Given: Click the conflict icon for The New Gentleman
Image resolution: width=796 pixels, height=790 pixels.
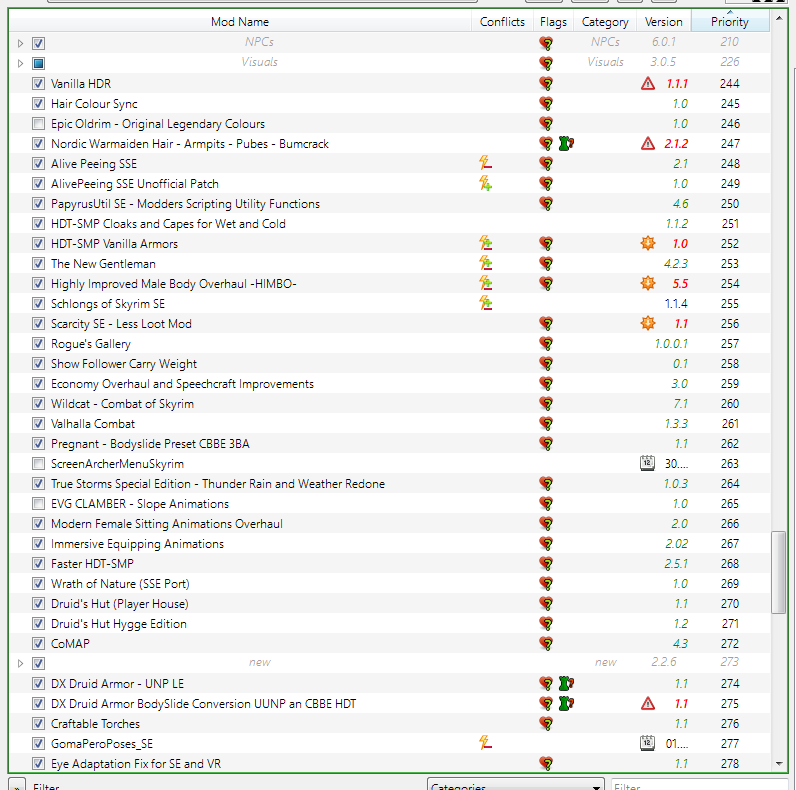Looking at the screenshot, I should pos(485,264).
